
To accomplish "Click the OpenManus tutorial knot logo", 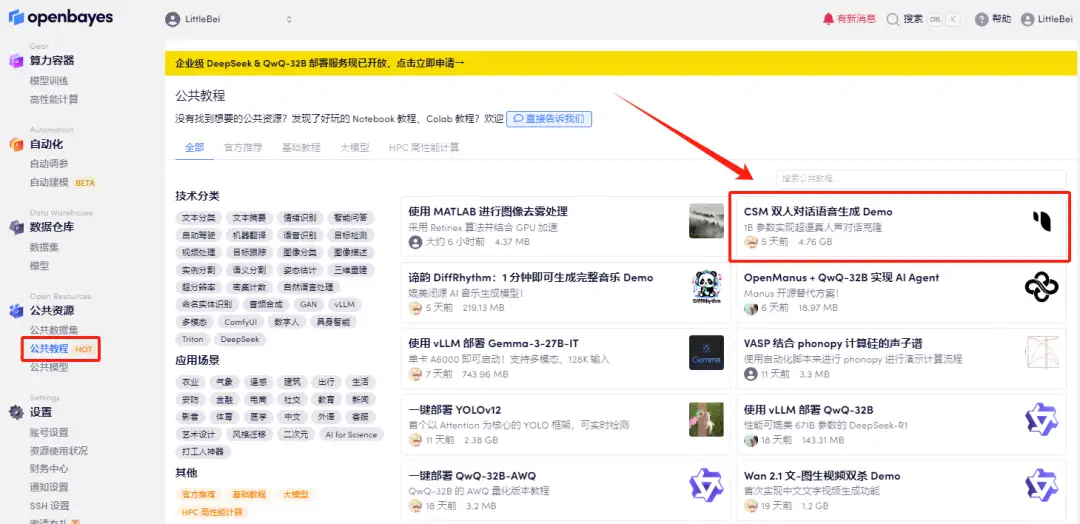I will pos(1041,286).
